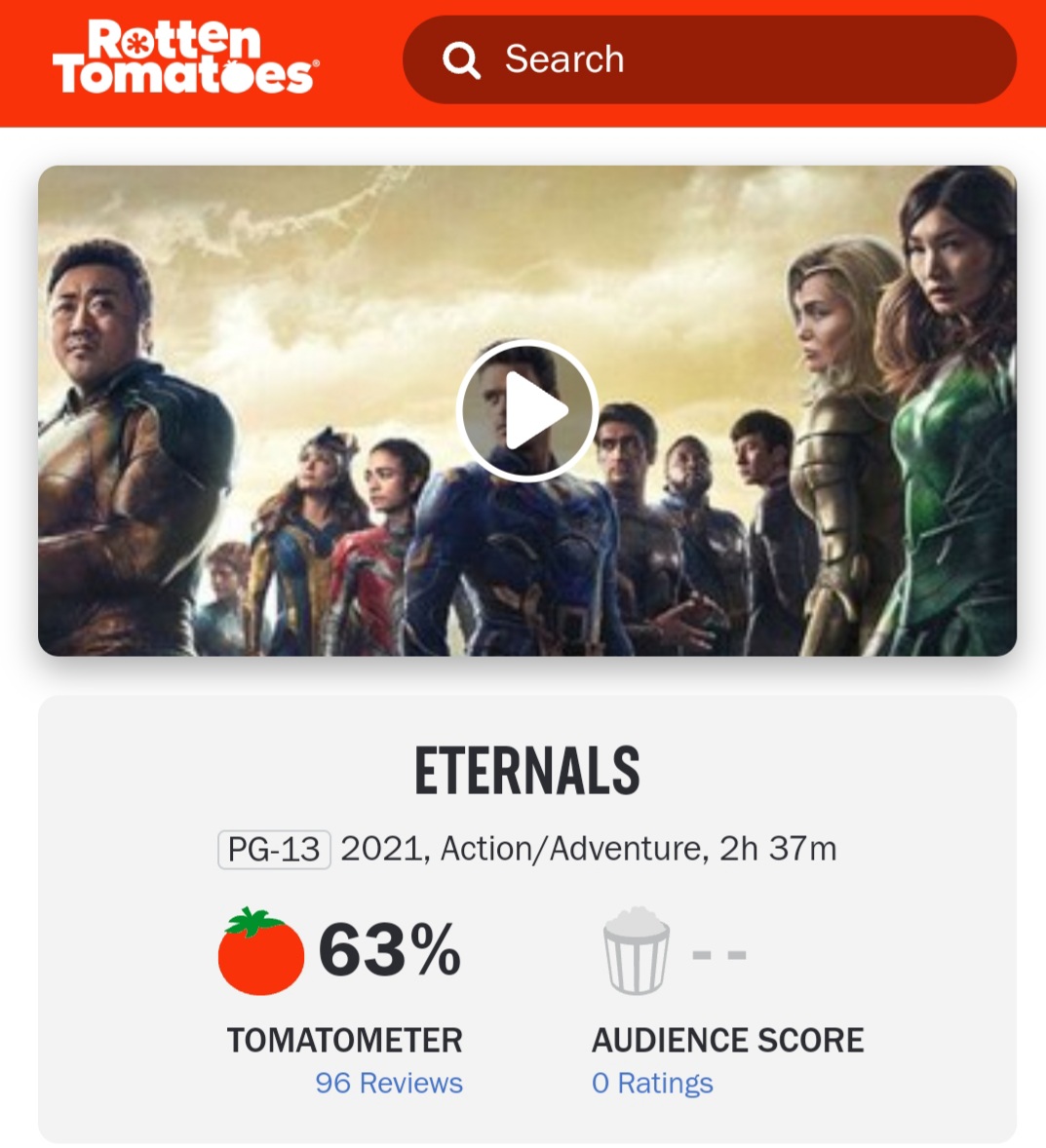Image resolution: width=1046 pixels, height=1148 pixels.
Task: Open the 0 Ratings link
Action: point(652,1083)
